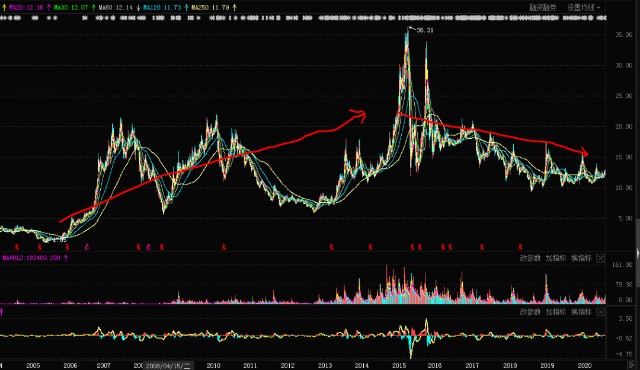The height and width of the screenshot is (370, 640).
Task: Click the red info marker just after 2014
Action: coord(370,247)
